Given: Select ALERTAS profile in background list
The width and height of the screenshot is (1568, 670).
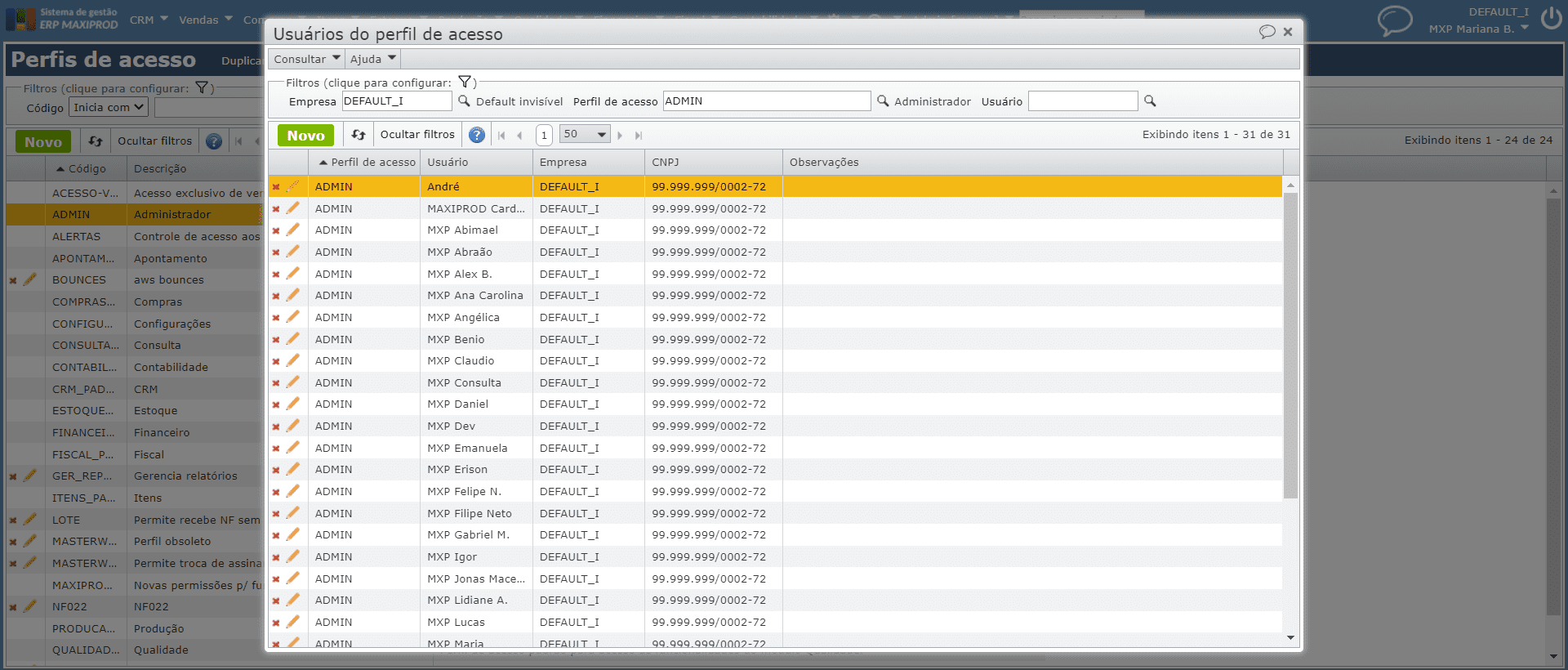Looking at the screenshot, I should click(x=135, y=236).
